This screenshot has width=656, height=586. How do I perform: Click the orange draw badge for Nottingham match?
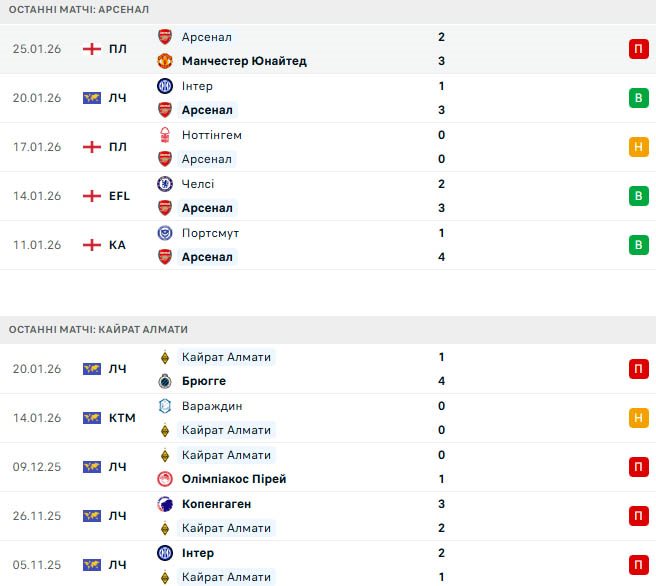638,147
